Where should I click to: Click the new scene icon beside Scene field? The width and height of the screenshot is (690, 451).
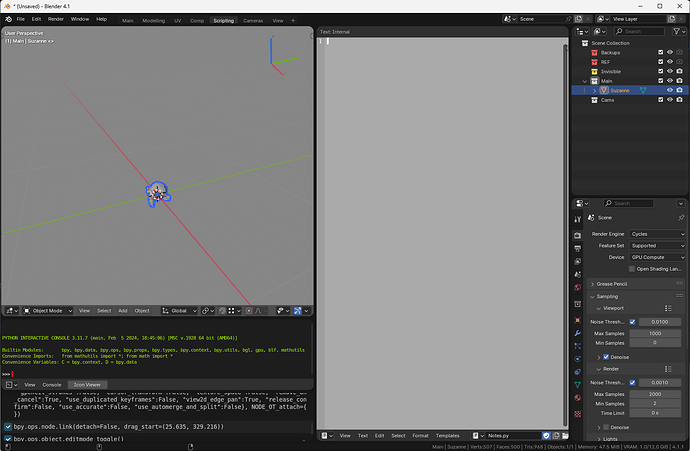(x=579, y=19)
